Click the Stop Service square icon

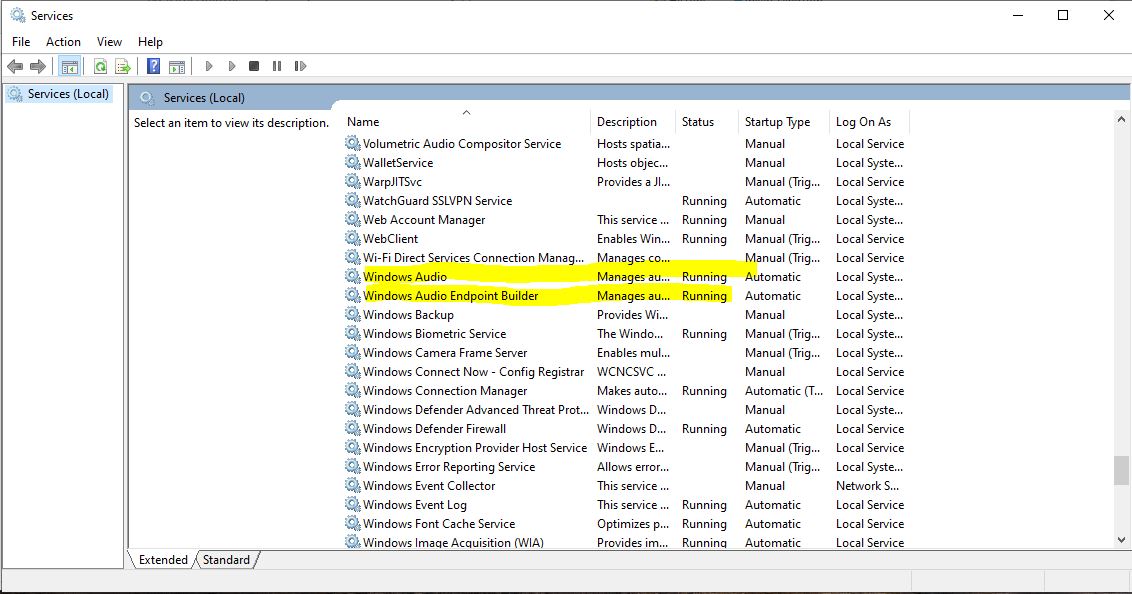click(254, 67)
